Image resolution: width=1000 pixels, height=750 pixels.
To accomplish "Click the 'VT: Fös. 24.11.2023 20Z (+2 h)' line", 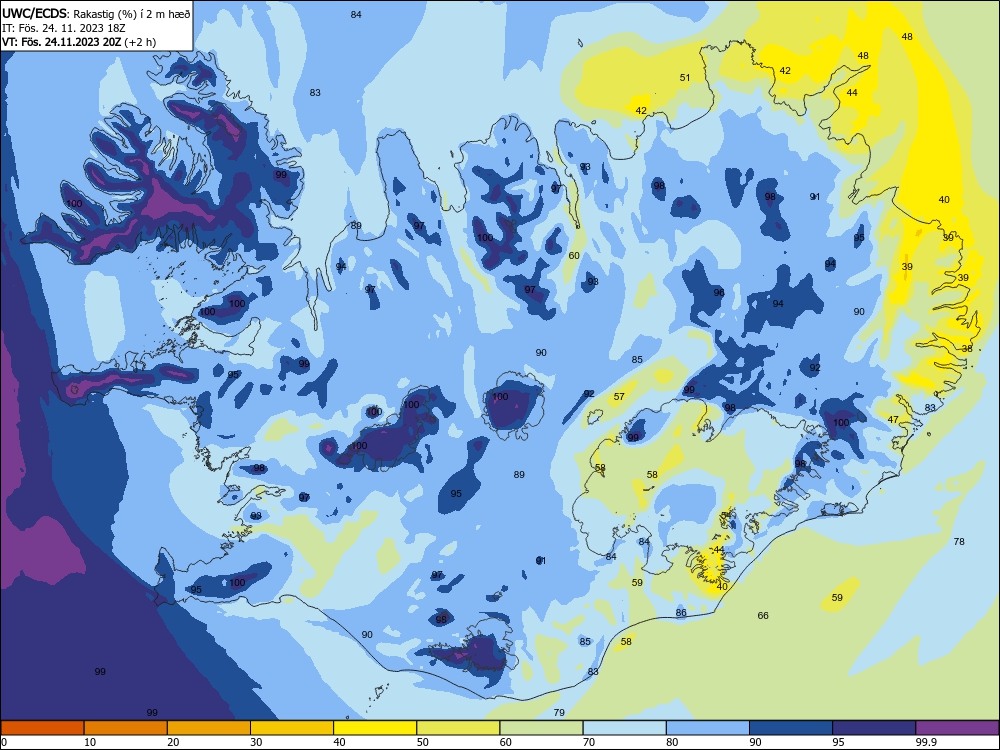I will pos(79,42).
